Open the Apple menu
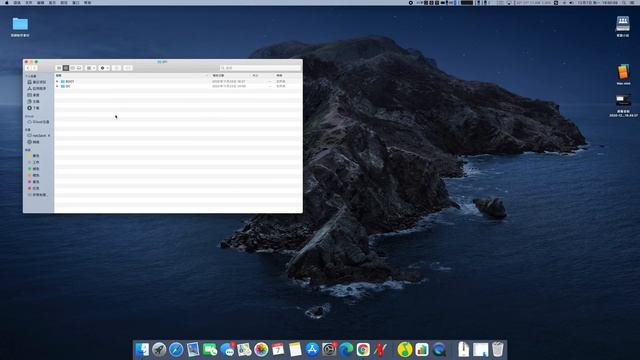This screenshot has width=640, height=360. pyautogui.click(x=6, y=2)
